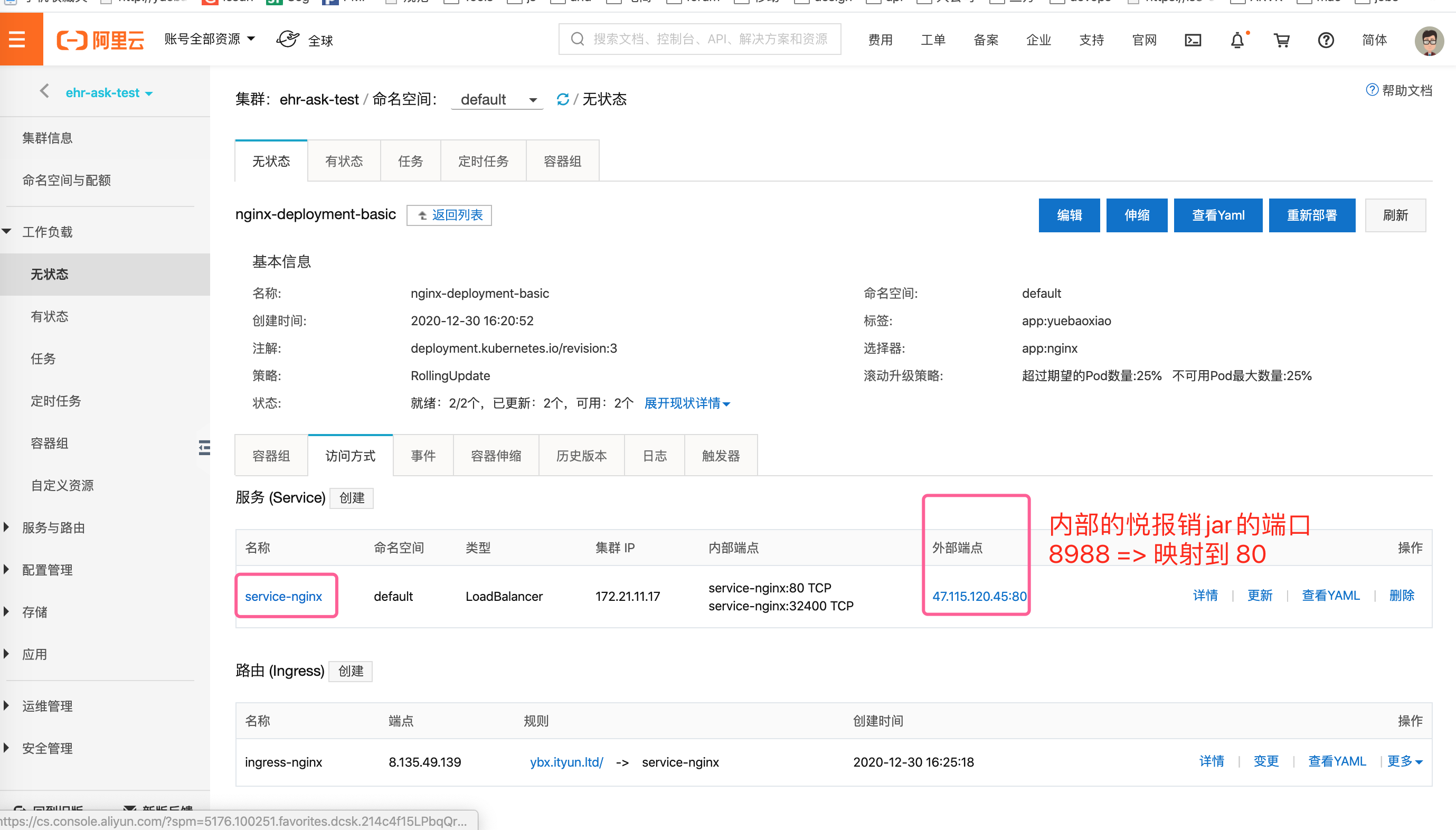The width and height of the screenshot is (1456, 830).
Task: Open the service-nginx link
Action: 283,596
